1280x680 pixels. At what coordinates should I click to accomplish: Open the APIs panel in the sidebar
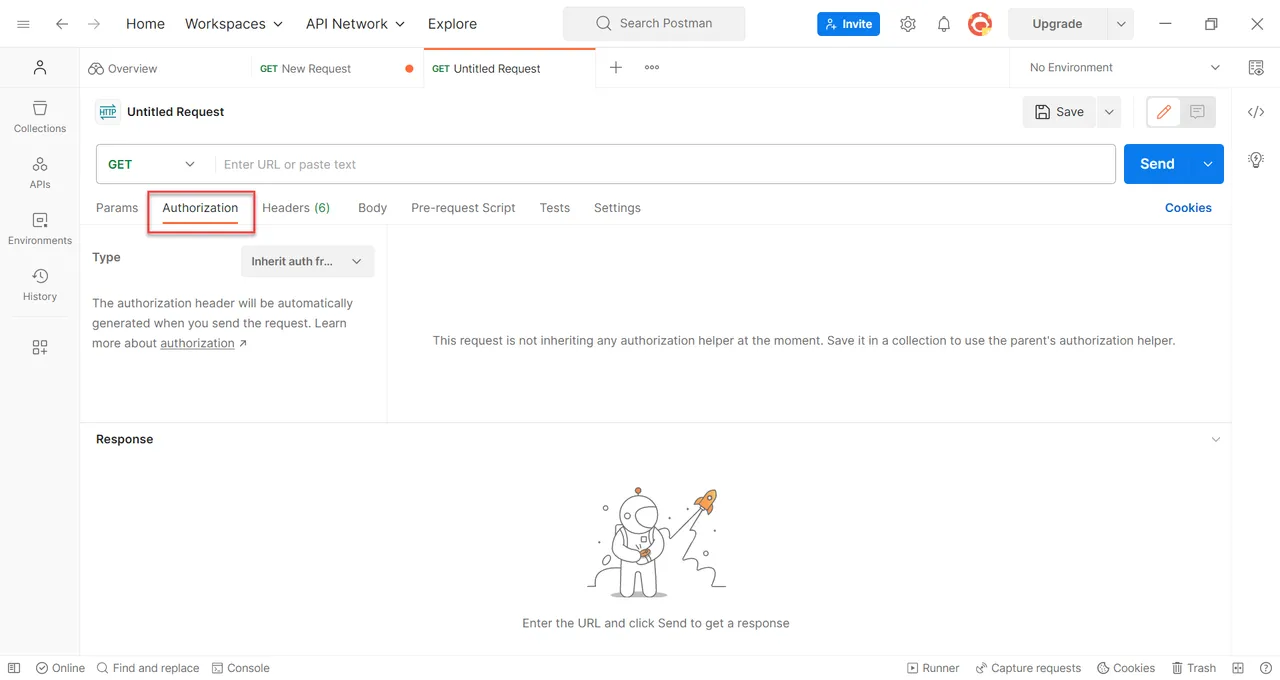tap(39, 171)
